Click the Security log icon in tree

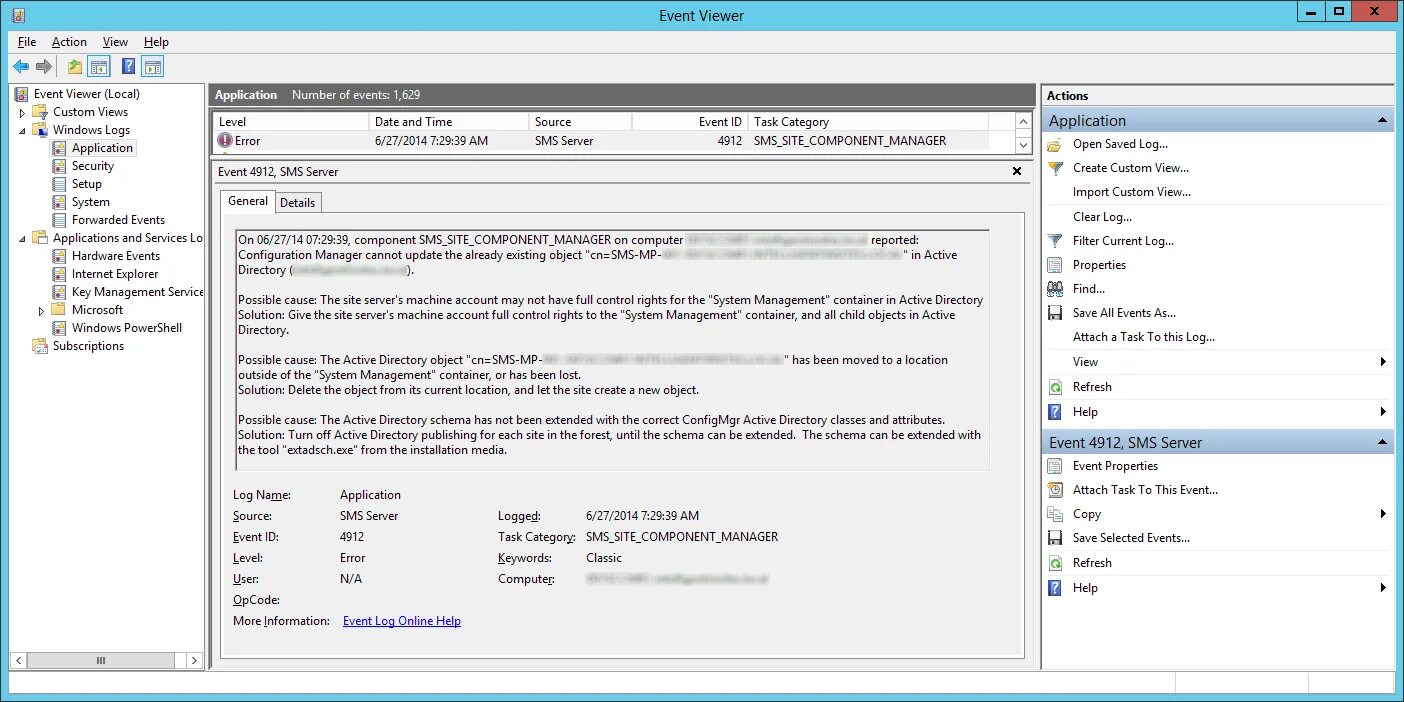60,166
